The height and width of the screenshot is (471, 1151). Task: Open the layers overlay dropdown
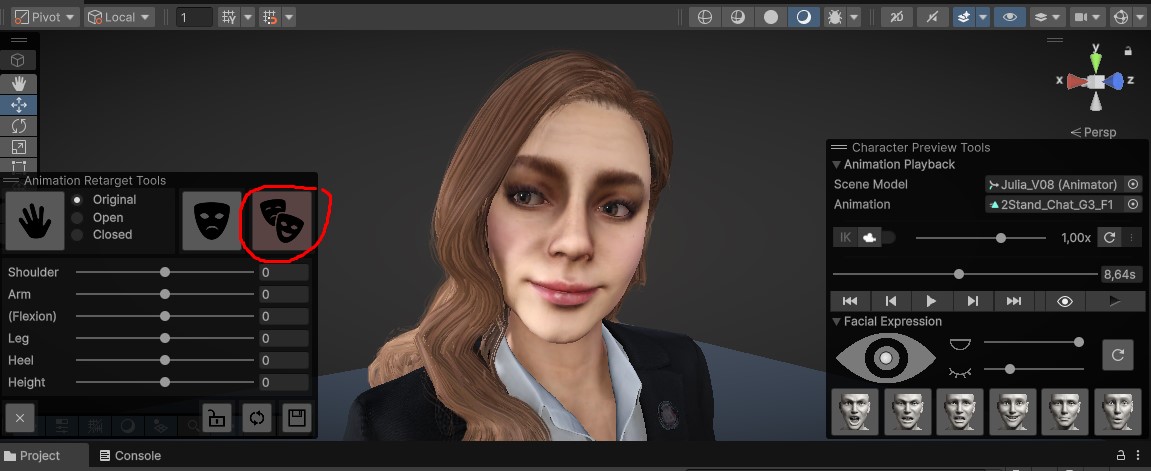click(x=1047, y=17)
